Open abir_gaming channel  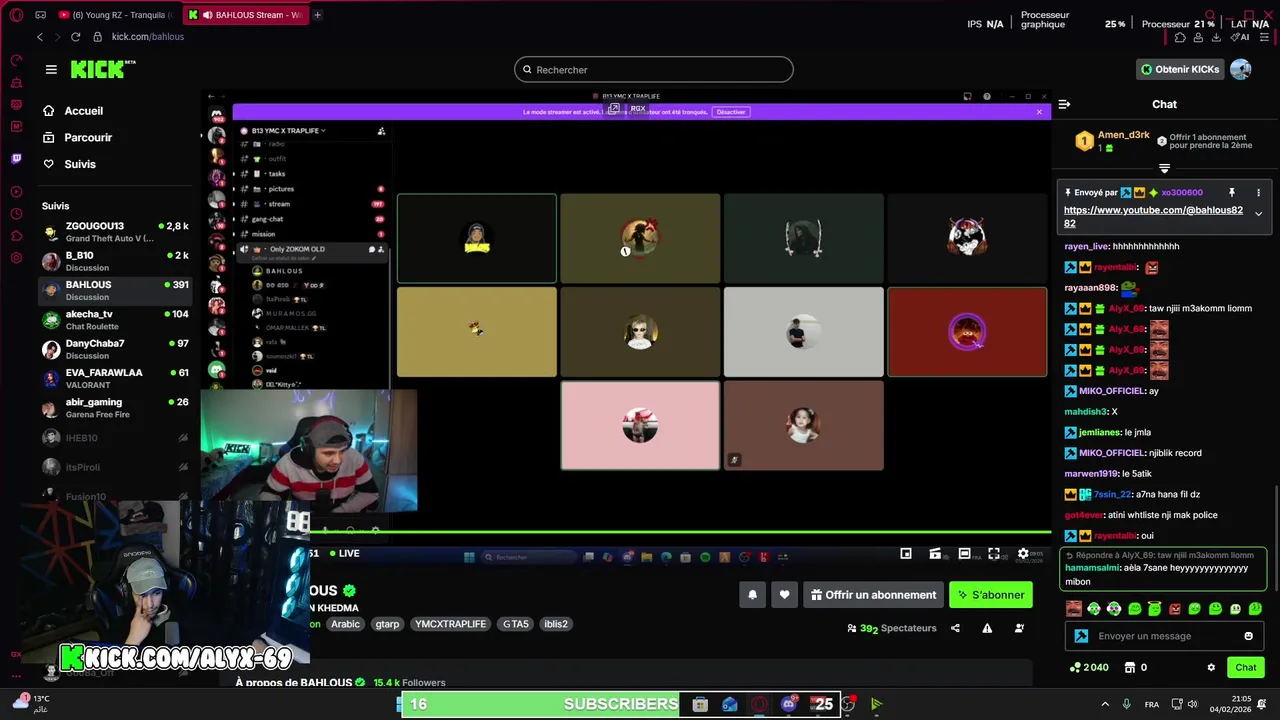coord(115,408)
